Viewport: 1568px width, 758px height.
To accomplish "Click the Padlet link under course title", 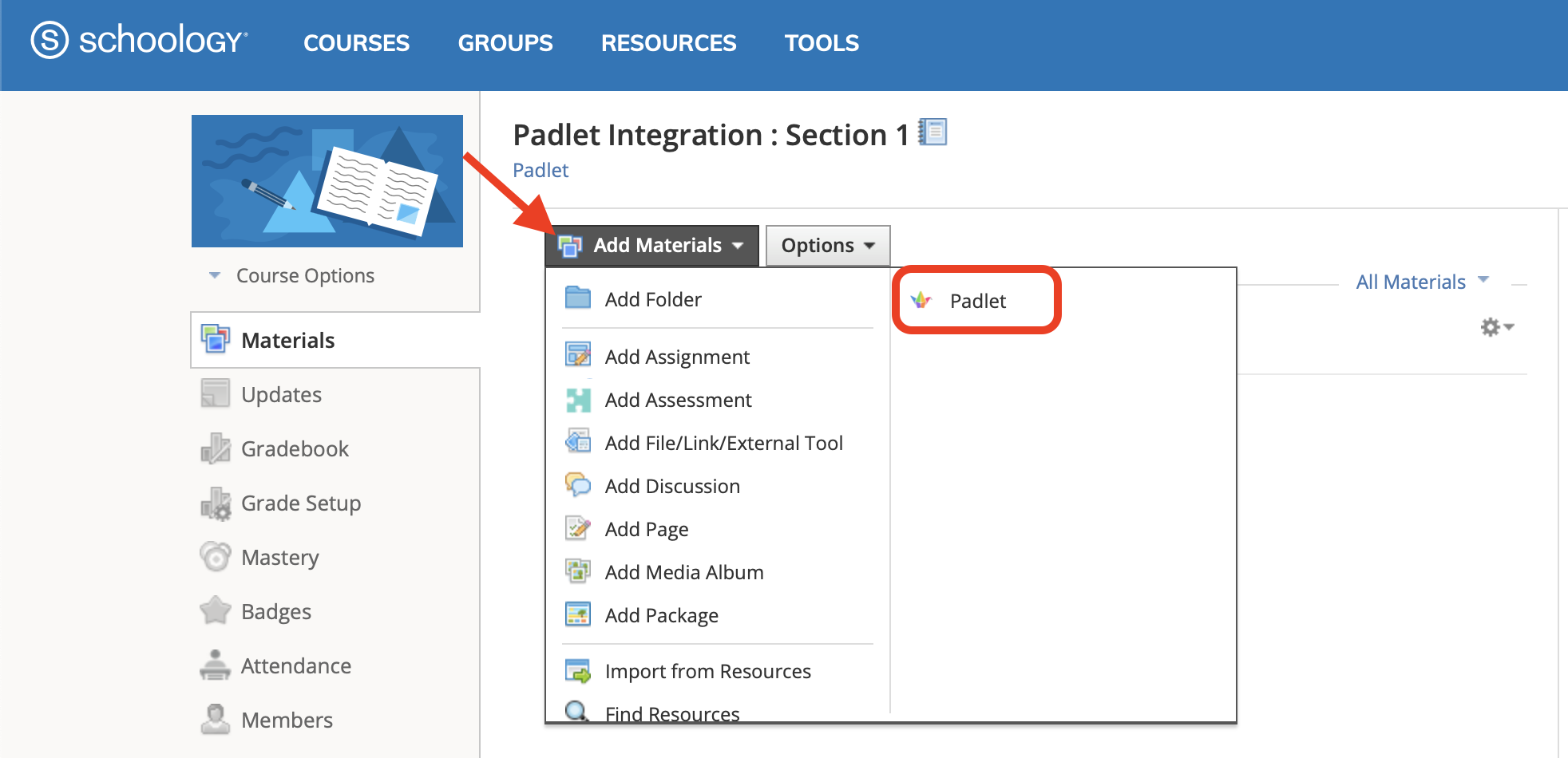I will pos(540,170).
